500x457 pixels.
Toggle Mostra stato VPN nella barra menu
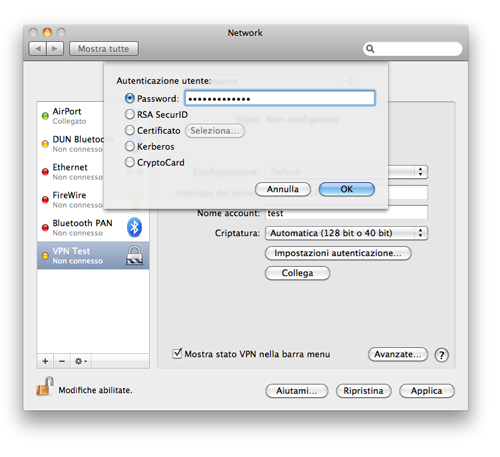(177, 353)
